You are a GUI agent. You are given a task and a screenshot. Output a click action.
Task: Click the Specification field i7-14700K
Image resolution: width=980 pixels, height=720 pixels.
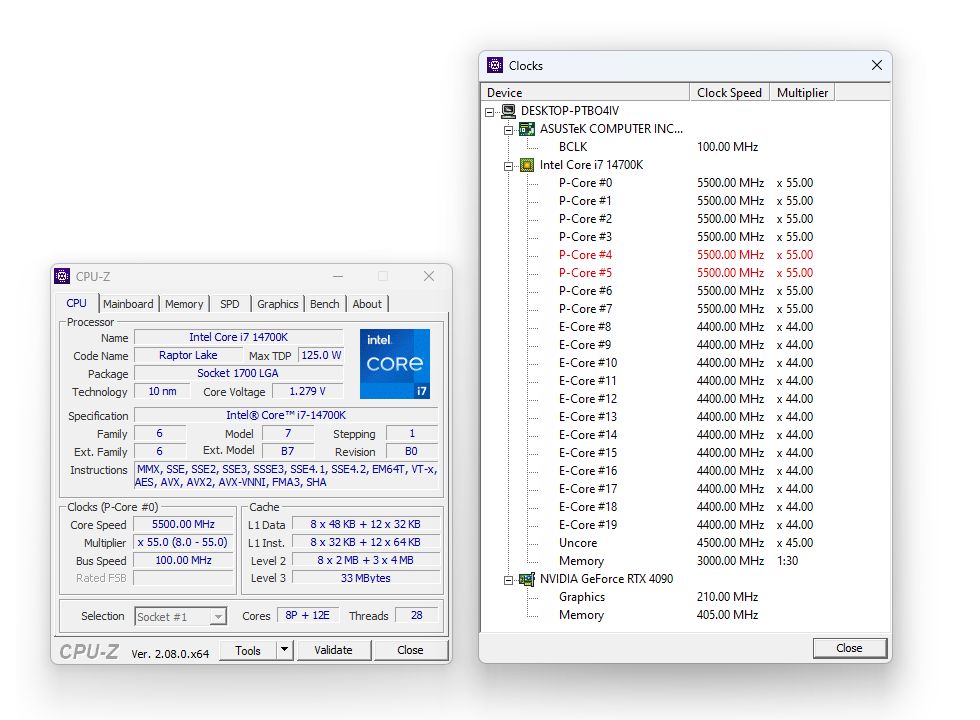[x=286, y=415]
